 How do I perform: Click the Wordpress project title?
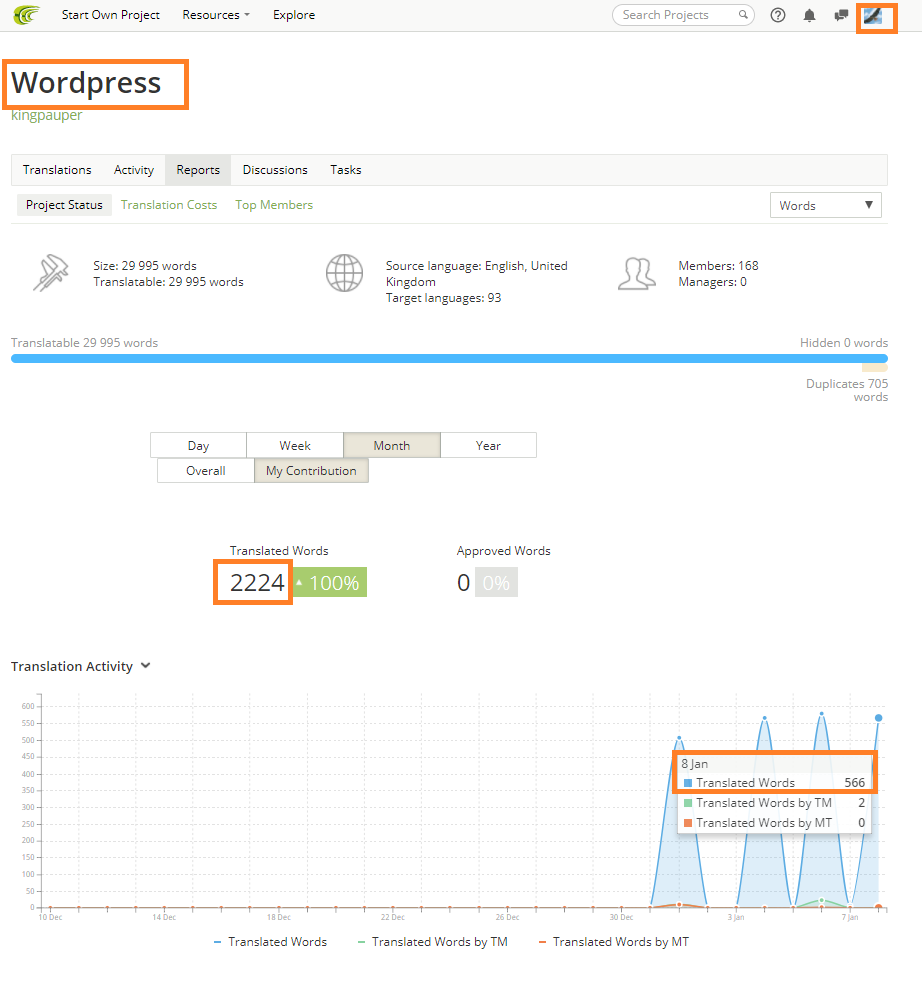tap(86, 83)
